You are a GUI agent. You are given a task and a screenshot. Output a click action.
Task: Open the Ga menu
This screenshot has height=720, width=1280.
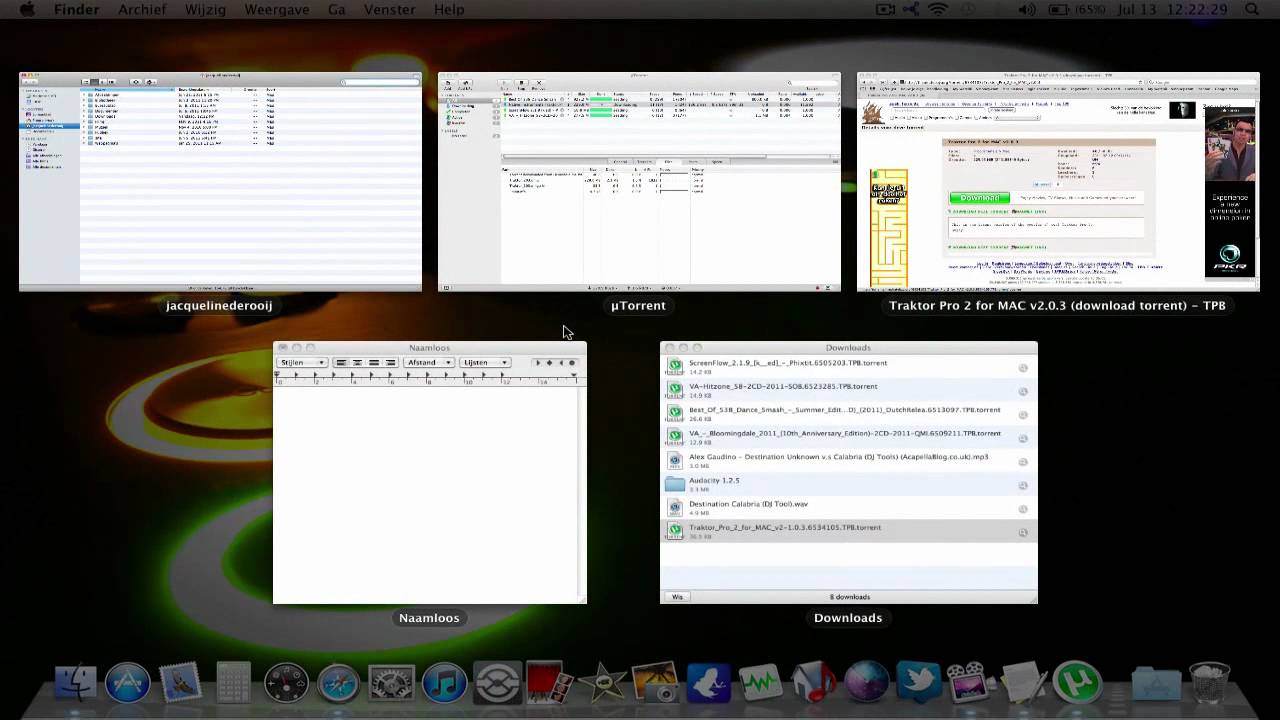click(x=337, y=9)
